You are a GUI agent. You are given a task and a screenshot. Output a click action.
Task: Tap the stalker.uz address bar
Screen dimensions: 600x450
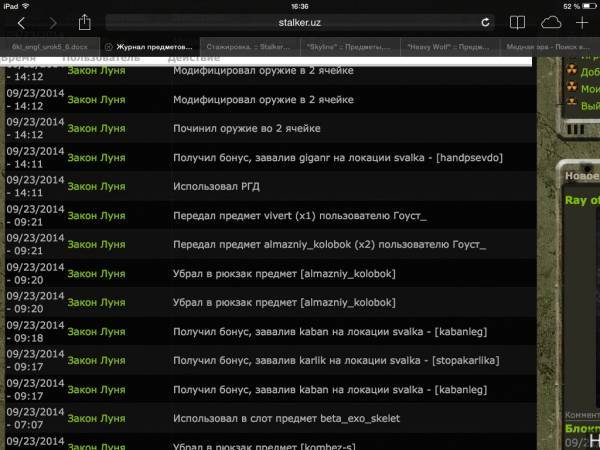(299, 22)
